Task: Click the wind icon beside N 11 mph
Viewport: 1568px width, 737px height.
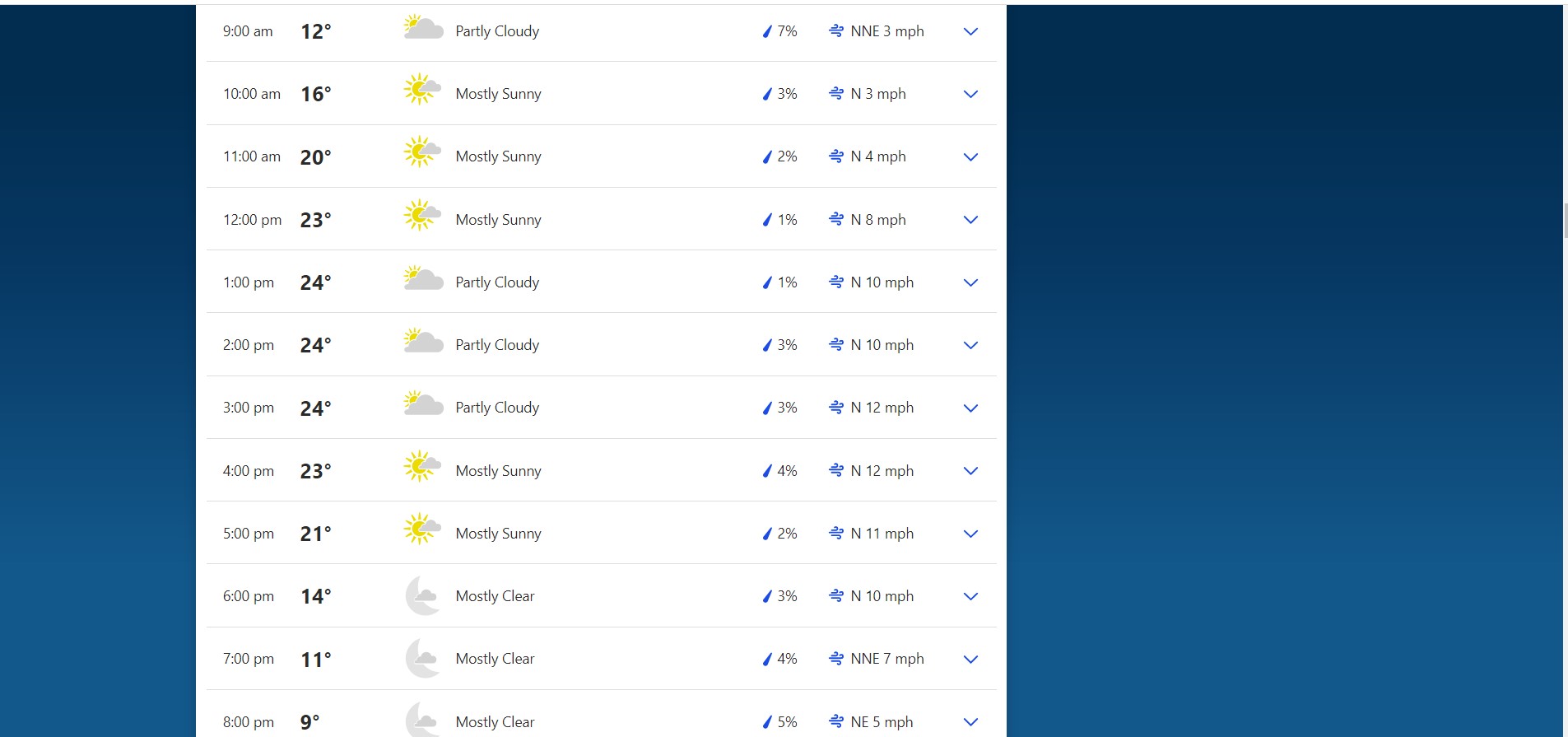Action: (836, 533)
